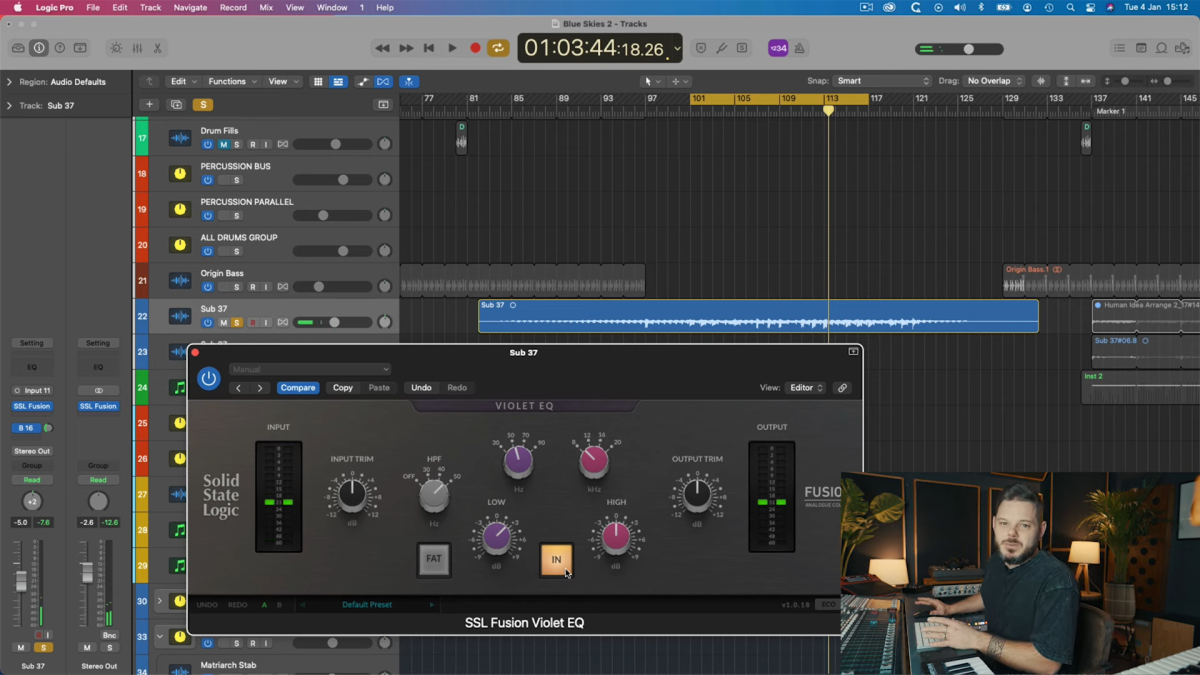
Task: Solo the PERCUSSION BUS track
Action: 237,180
